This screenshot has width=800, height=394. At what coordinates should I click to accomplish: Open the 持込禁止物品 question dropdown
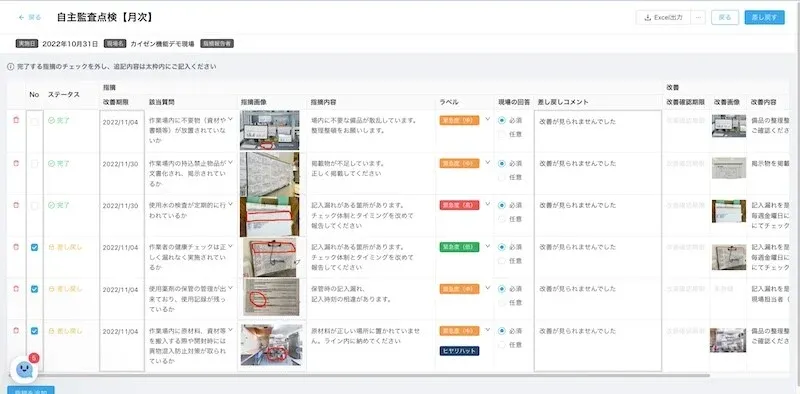click(230, 162)
